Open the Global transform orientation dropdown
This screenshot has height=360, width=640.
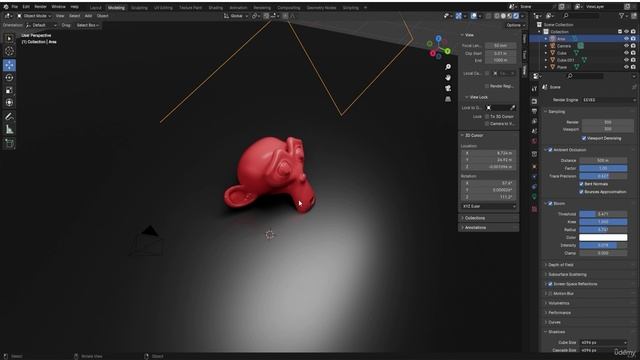coord(236,16)
